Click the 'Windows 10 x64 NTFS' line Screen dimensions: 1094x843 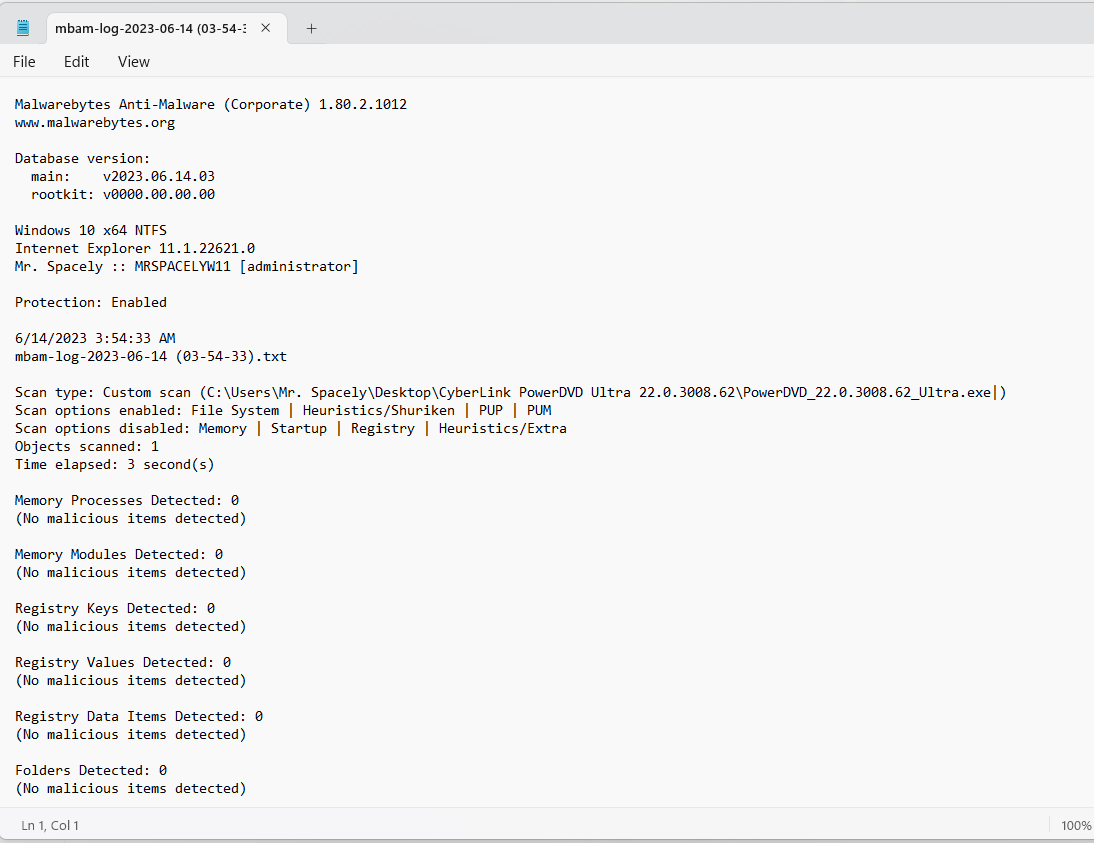tap(91, 230)
